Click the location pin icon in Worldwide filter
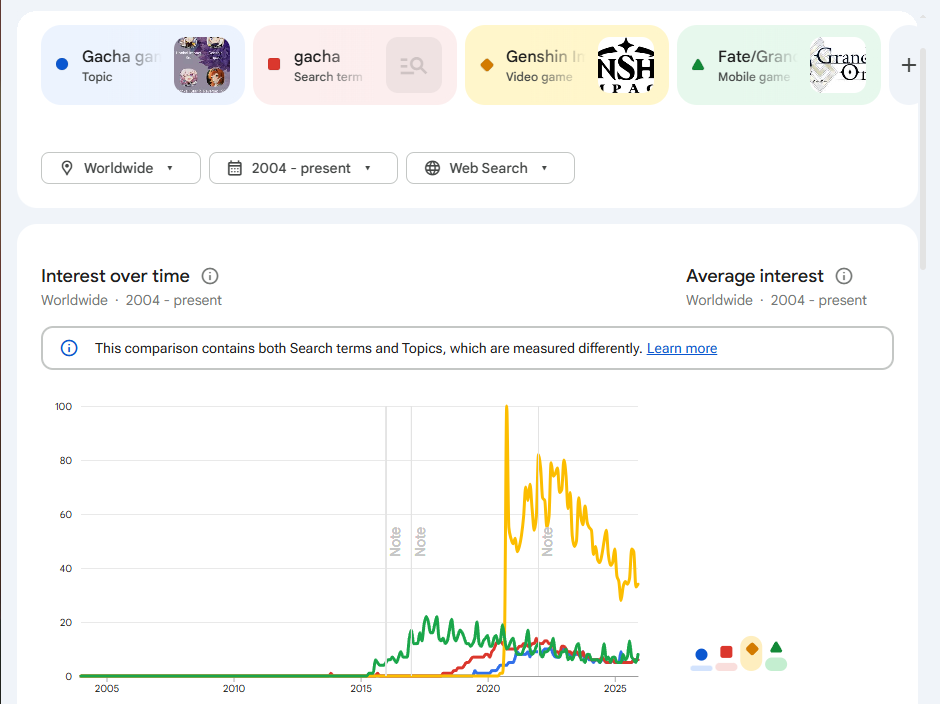The height and width of the screenshot is (704, 940). click(x=67, y=168)
